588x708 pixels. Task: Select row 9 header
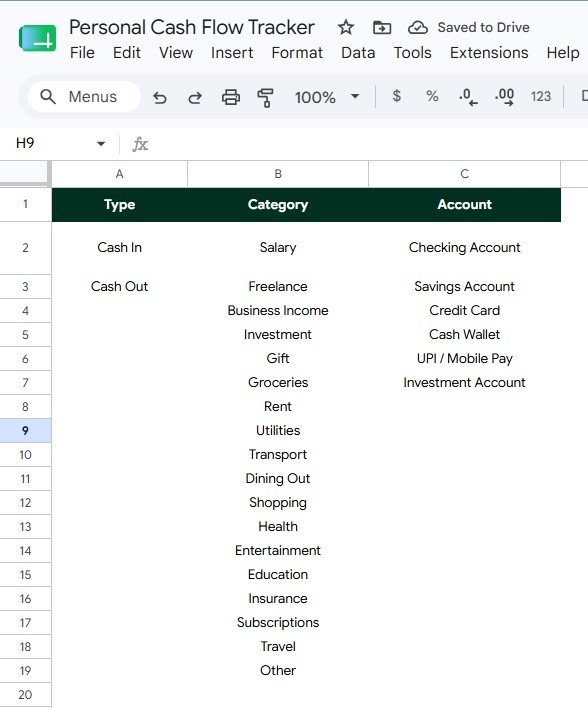click(25, 430)
